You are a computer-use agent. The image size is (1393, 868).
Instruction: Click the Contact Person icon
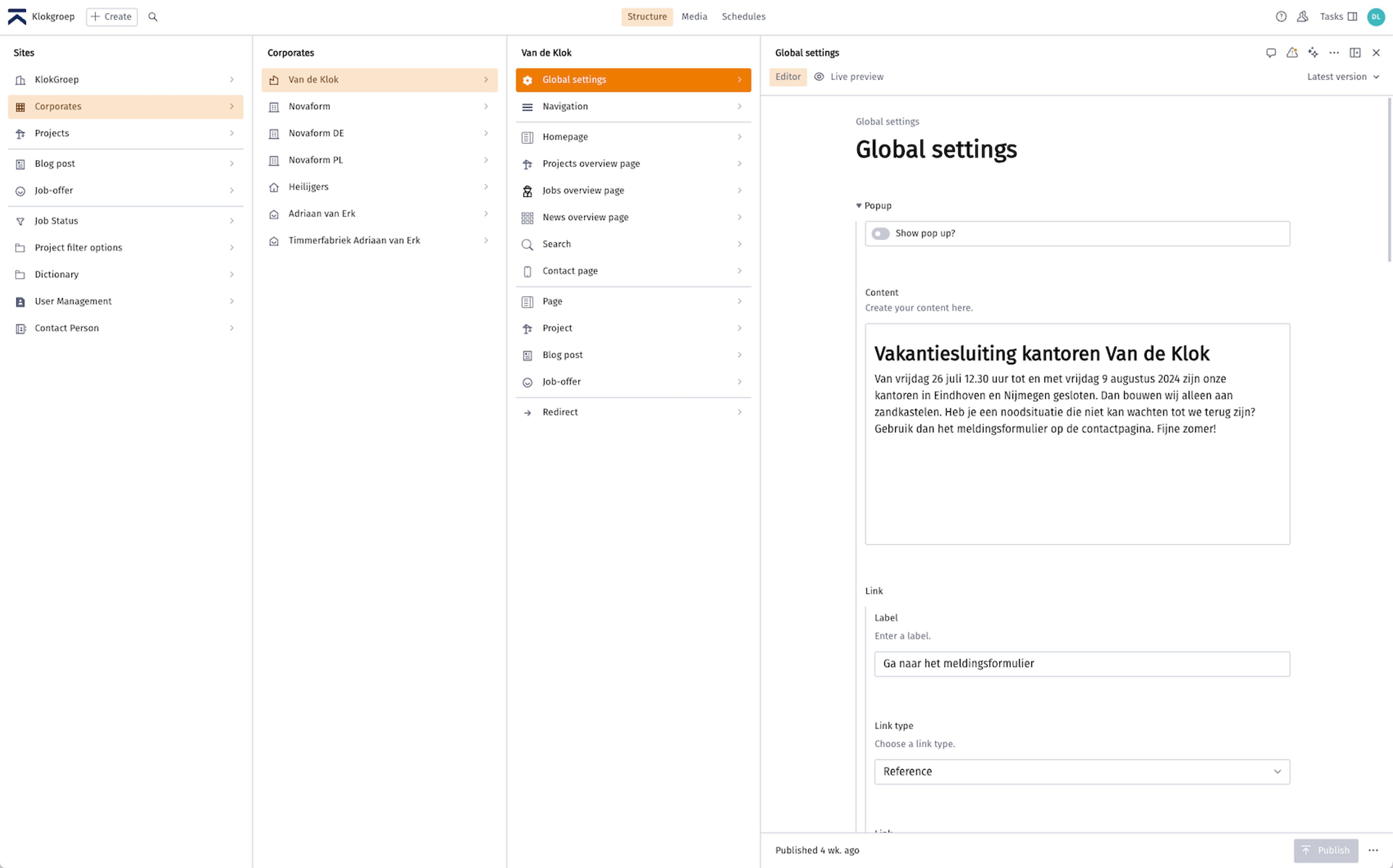(20, 329)
